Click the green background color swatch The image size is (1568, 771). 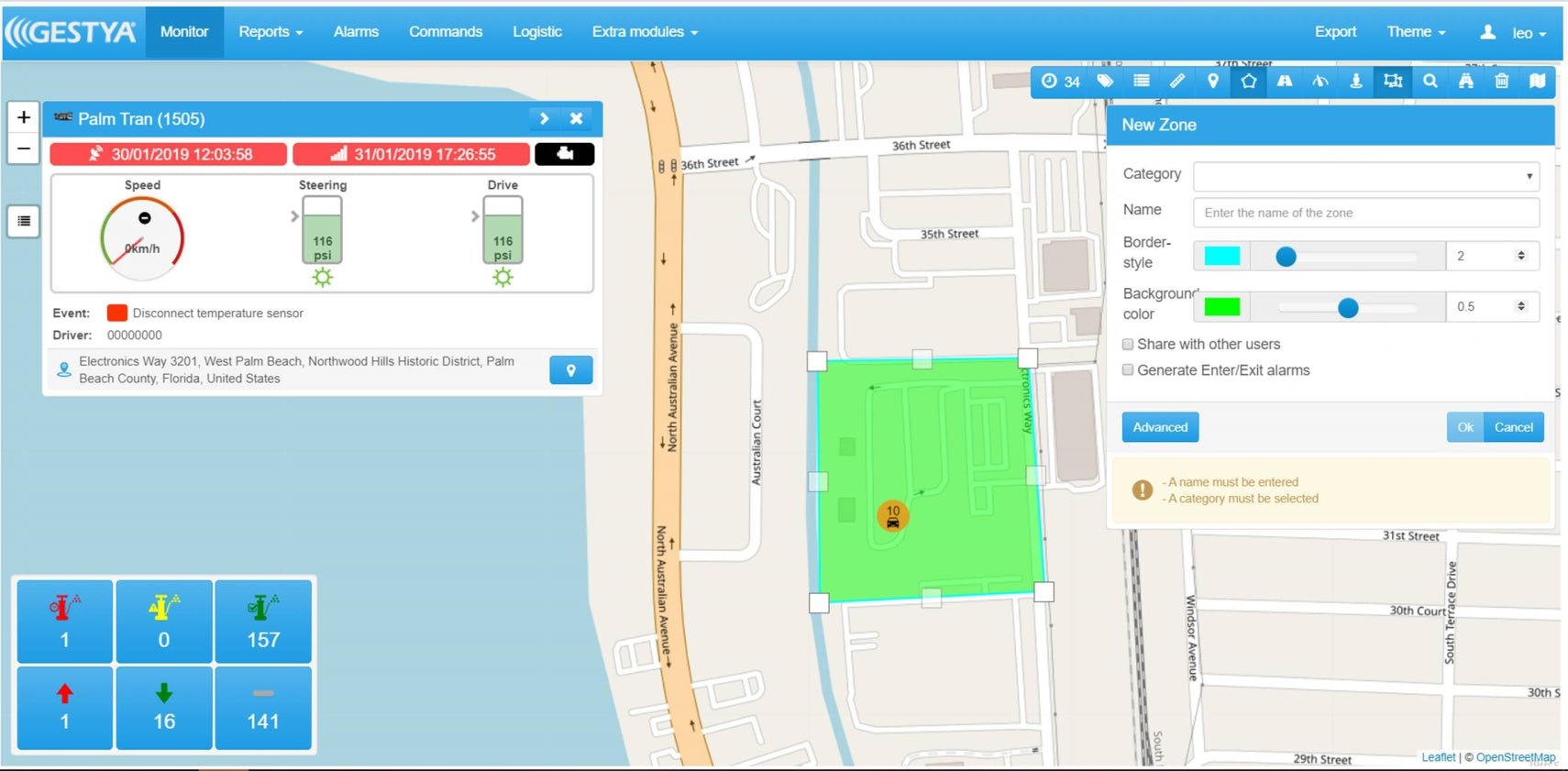coord(1221,307)
